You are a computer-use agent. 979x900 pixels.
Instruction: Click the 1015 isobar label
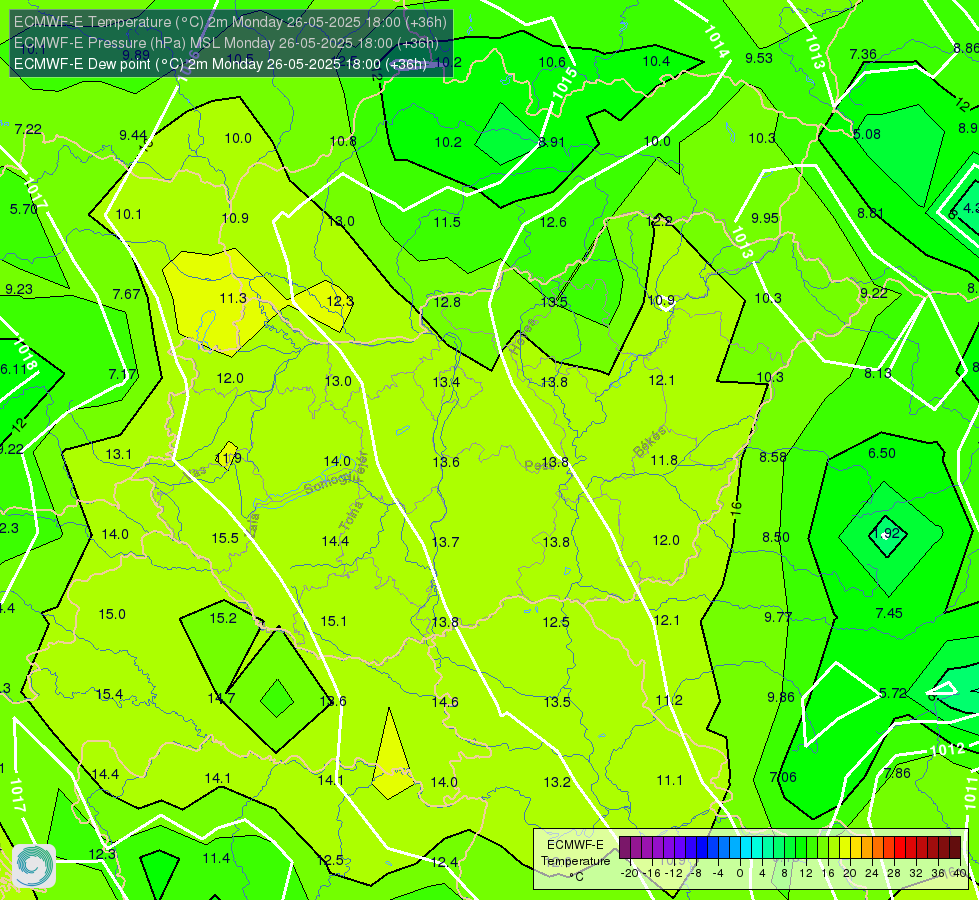(564, 82)
